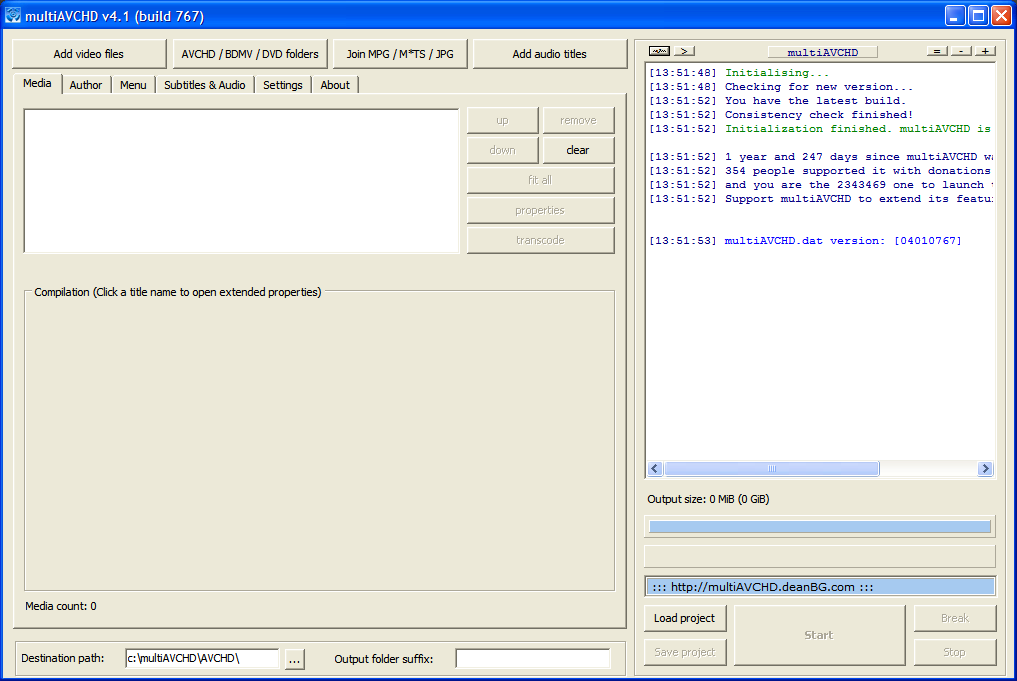Close the multiAVCHD window
The width and height of the screenshot is (1017, 681).
point(1001,16)
